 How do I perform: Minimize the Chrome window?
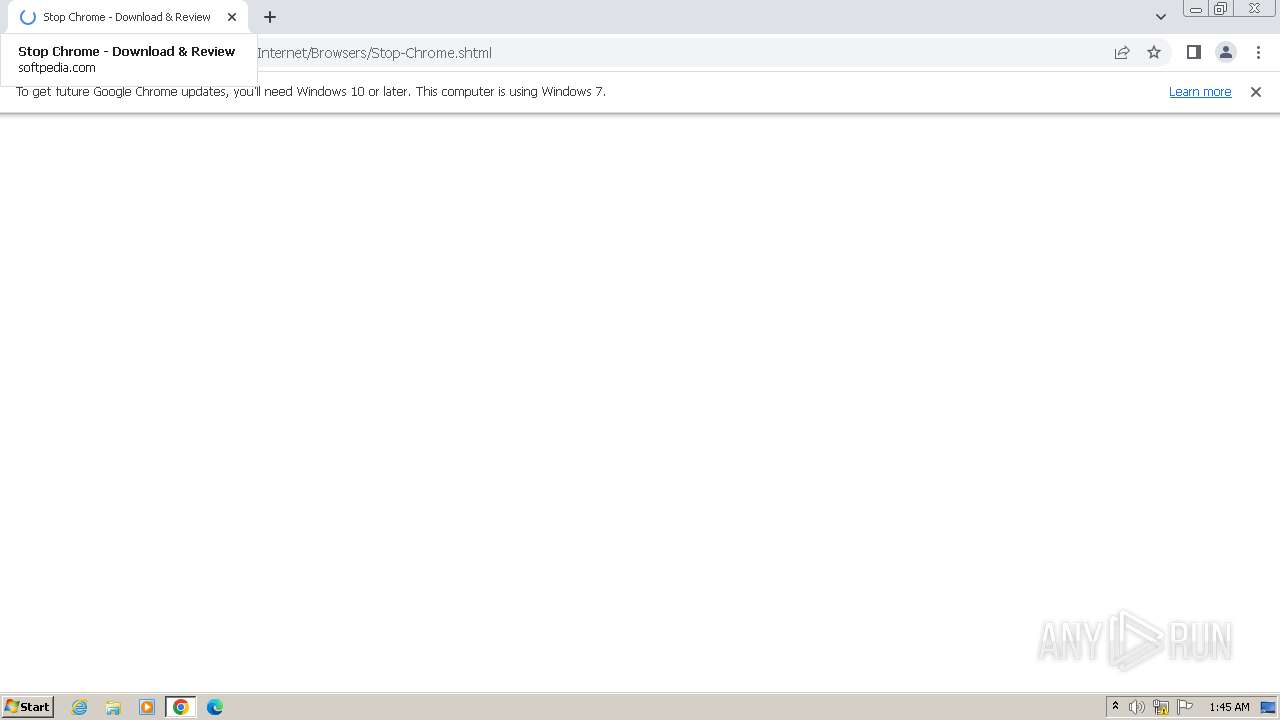pyautogui.click(x=1195, y=9)
